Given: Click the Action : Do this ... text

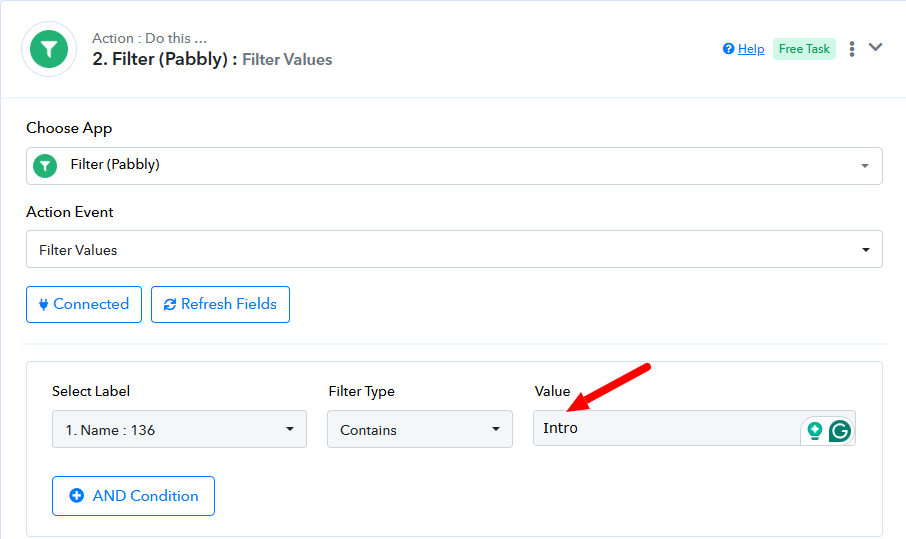Looking at the screenshot, I should point(150,38).
